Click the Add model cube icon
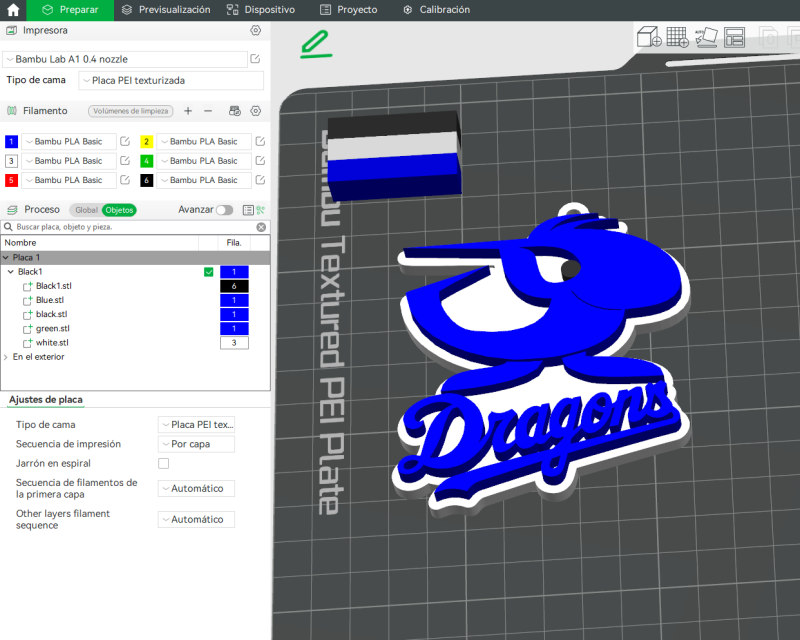The image size is (800, 640). 649,37
